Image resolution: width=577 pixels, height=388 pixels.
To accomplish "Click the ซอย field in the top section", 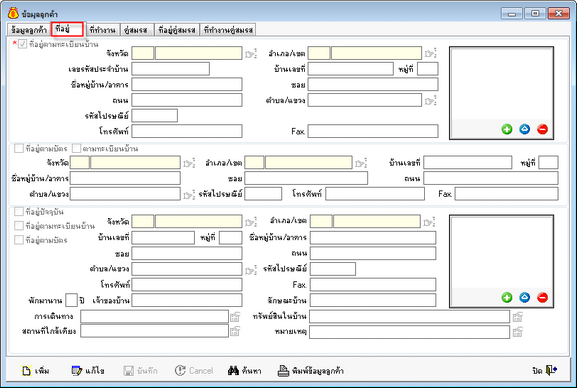I will [x=373, y=84].
